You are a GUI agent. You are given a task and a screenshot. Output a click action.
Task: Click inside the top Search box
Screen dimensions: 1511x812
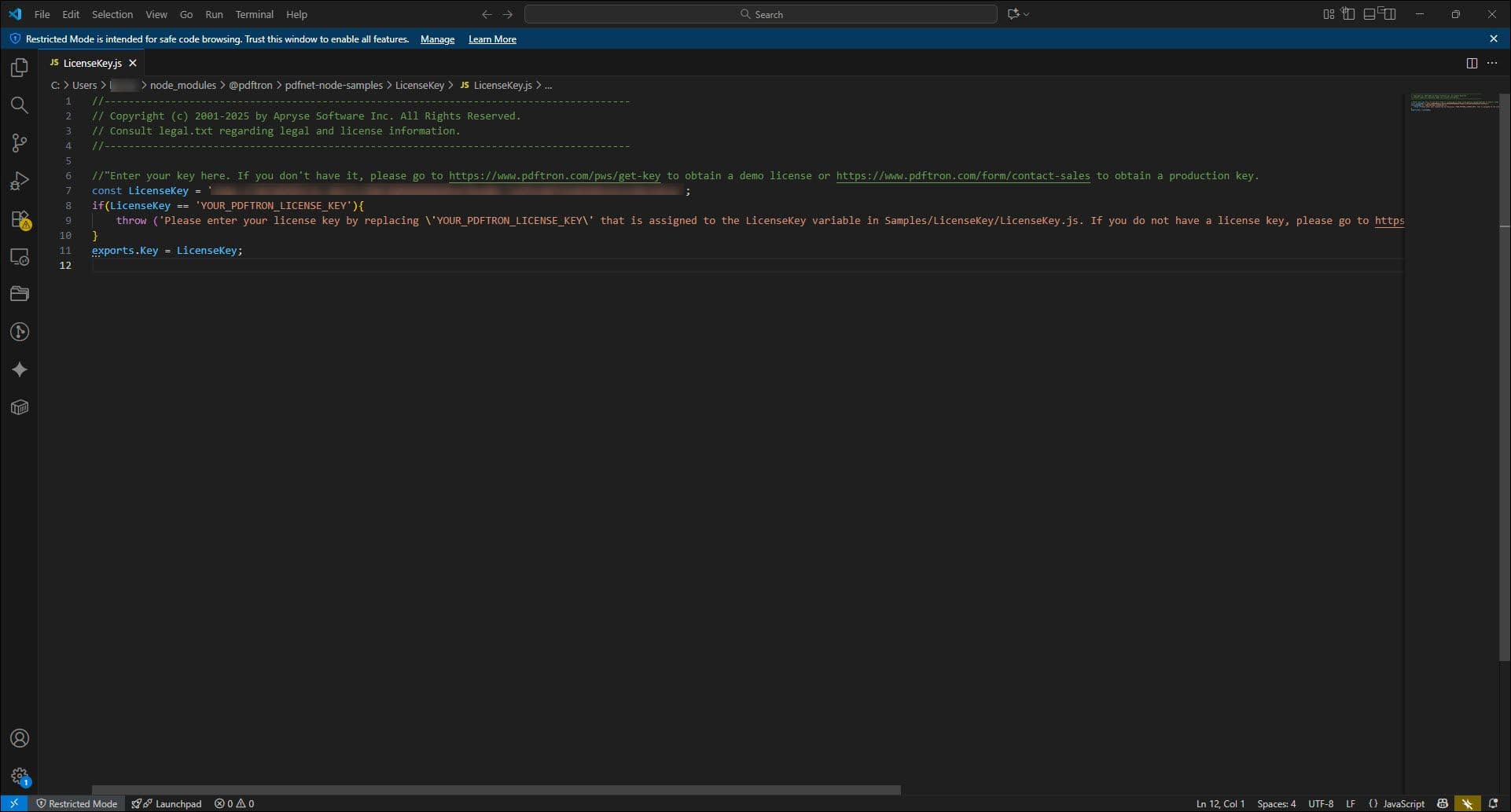click(761, 13)
